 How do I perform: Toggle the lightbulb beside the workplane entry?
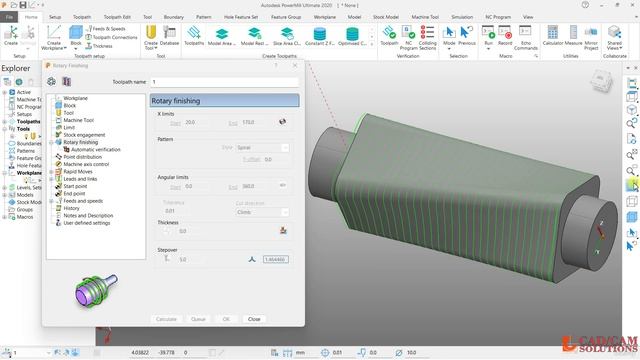(27, 180)
